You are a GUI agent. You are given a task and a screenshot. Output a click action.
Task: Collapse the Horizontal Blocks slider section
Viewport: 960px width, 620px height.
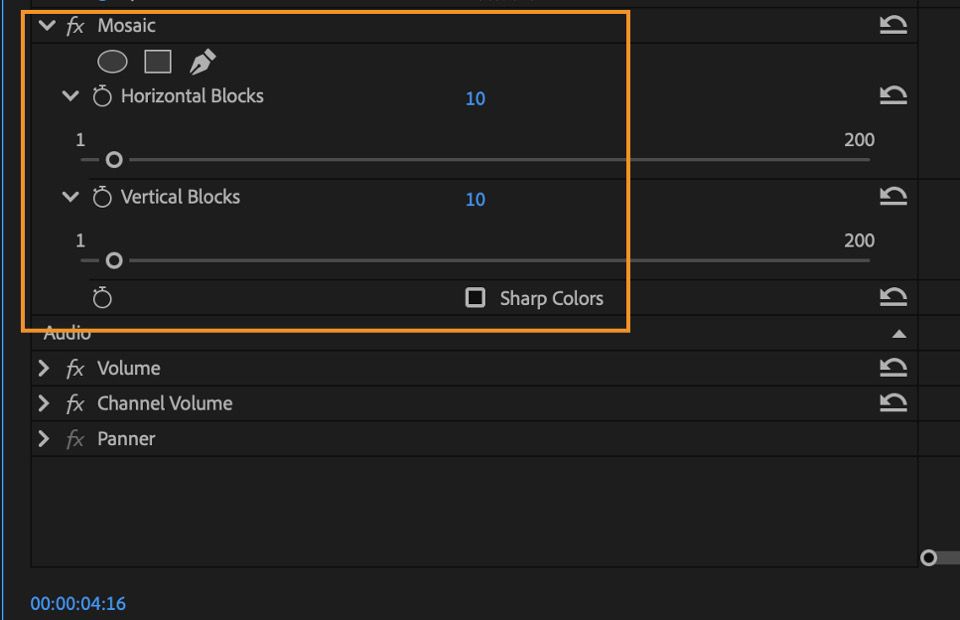point(70,96)
